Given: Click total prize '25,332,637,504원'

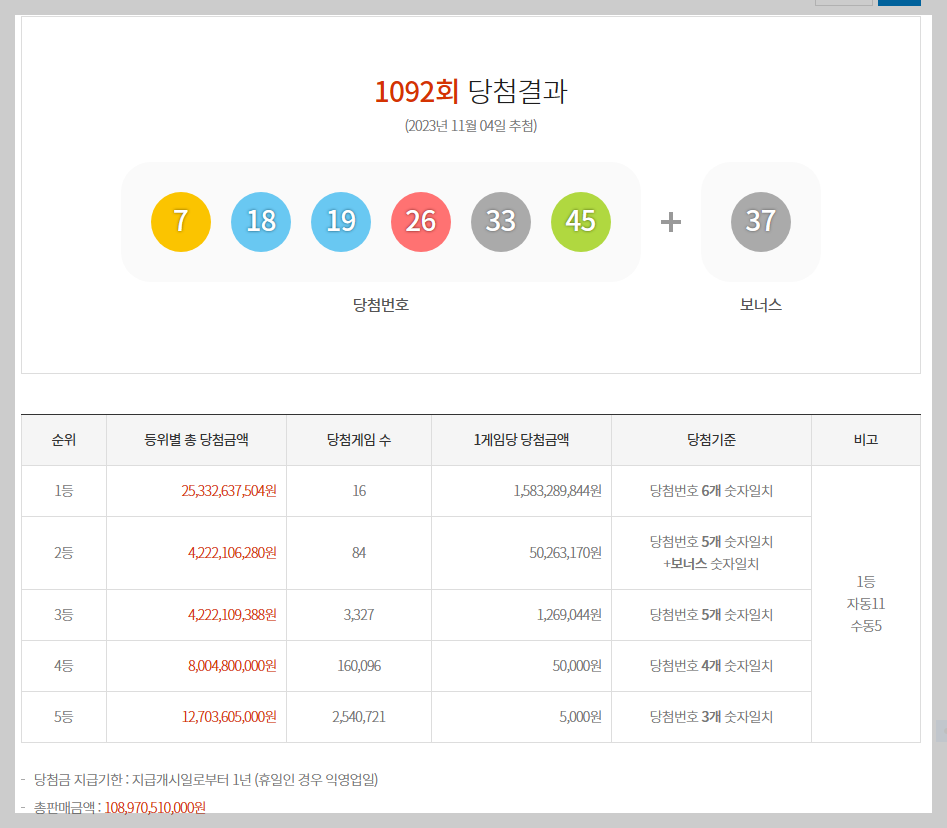Looking at the screenshot, I should [229, 491].
